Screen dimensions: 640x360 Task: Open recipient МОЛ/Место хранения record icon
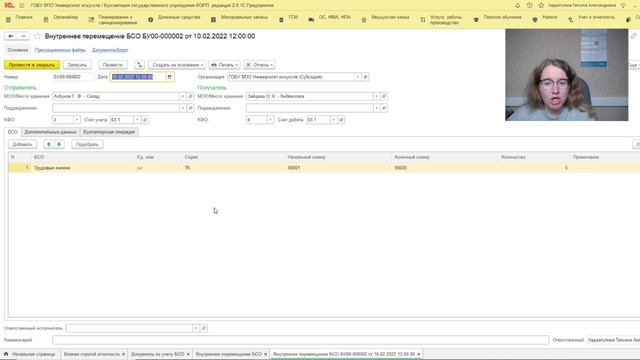pyautogui.click(x=384, y=96)
